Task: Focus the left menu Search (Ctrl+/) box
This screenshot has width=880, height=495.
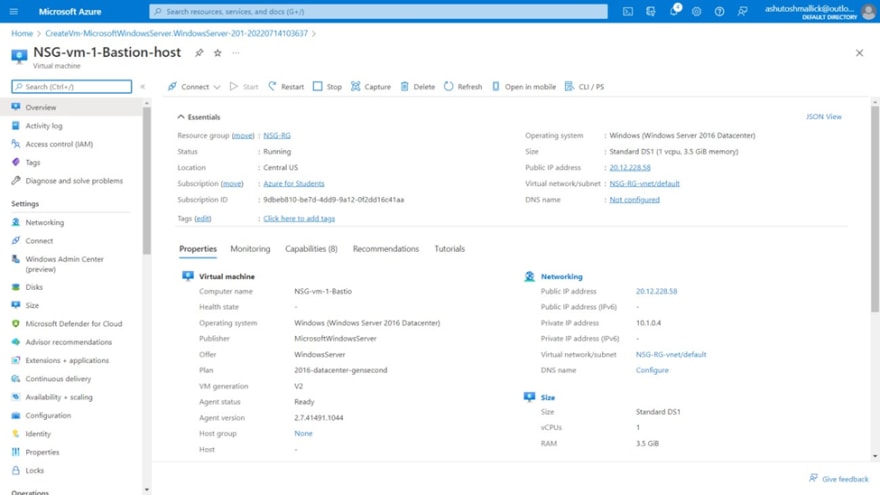Action: [x=72, y=86]
